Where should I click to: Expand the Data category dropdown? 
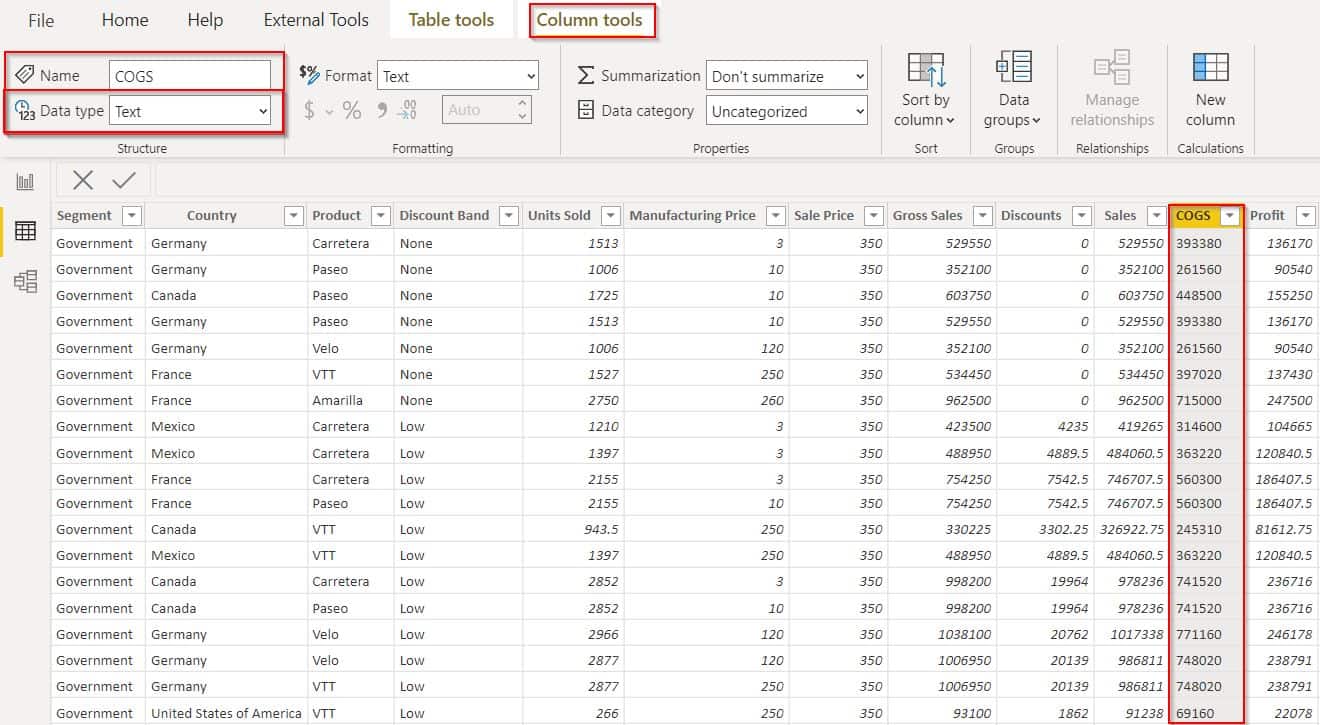[x=787, y=111]
